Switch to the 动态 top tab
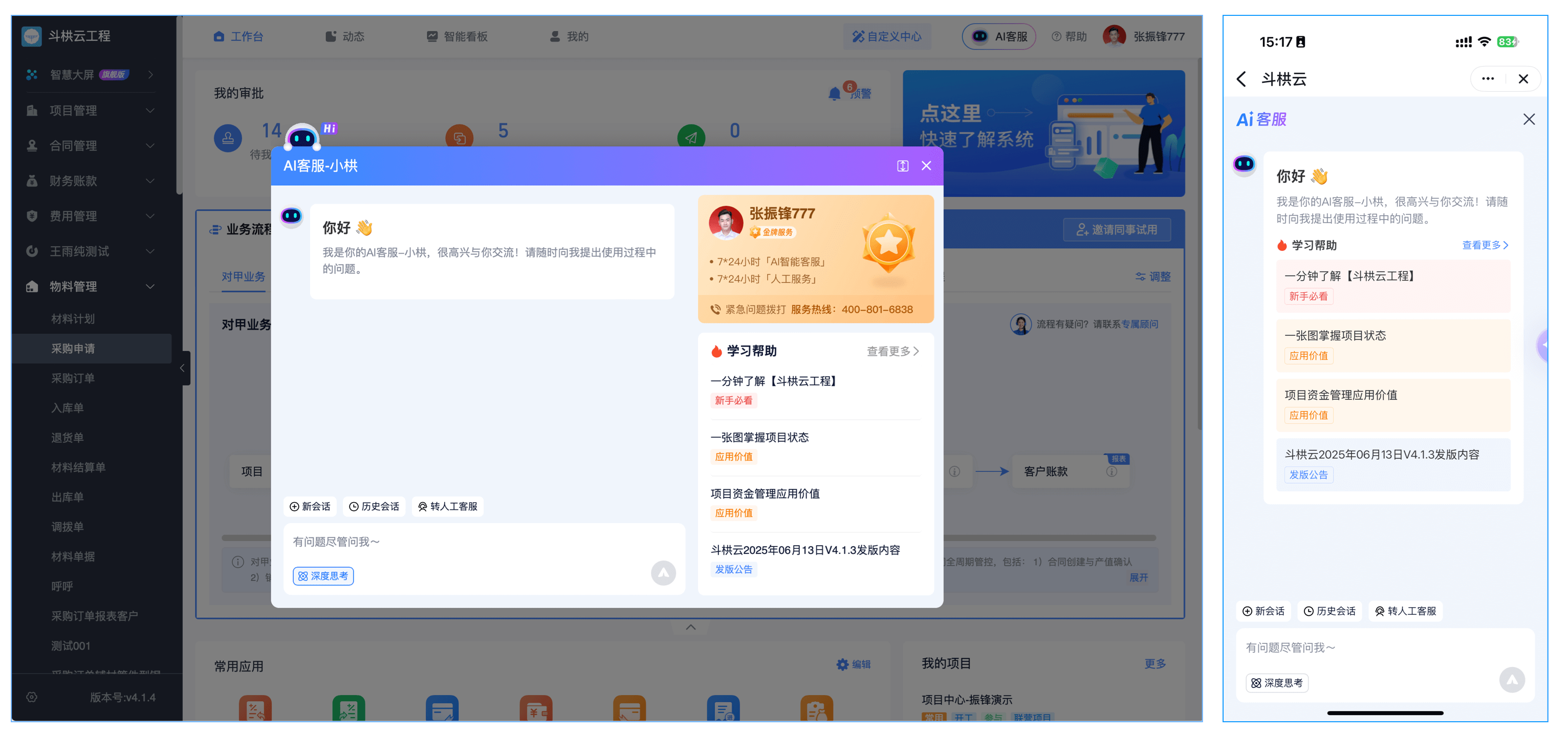The width and height of the screenshot is (1568, 733). point(345,36)
